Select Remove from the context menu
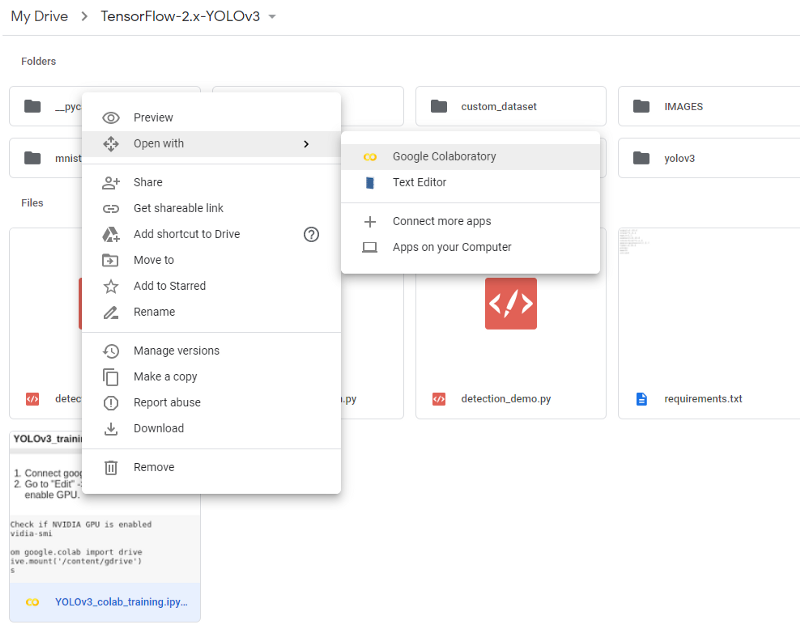Viewport: 800px width, 624px height. click(211, 467)
